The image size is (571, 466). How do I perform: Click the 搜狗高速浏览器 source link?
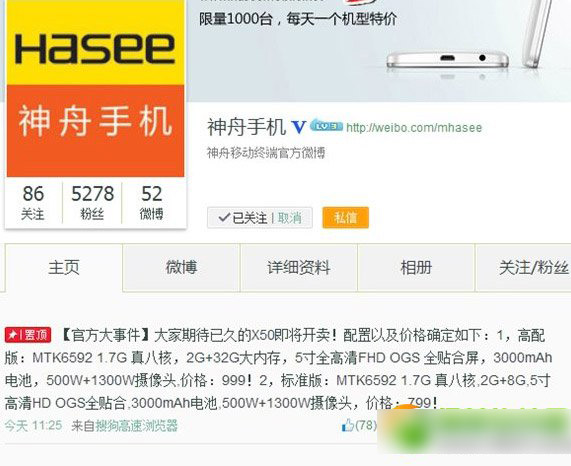[x=136, y=425]
